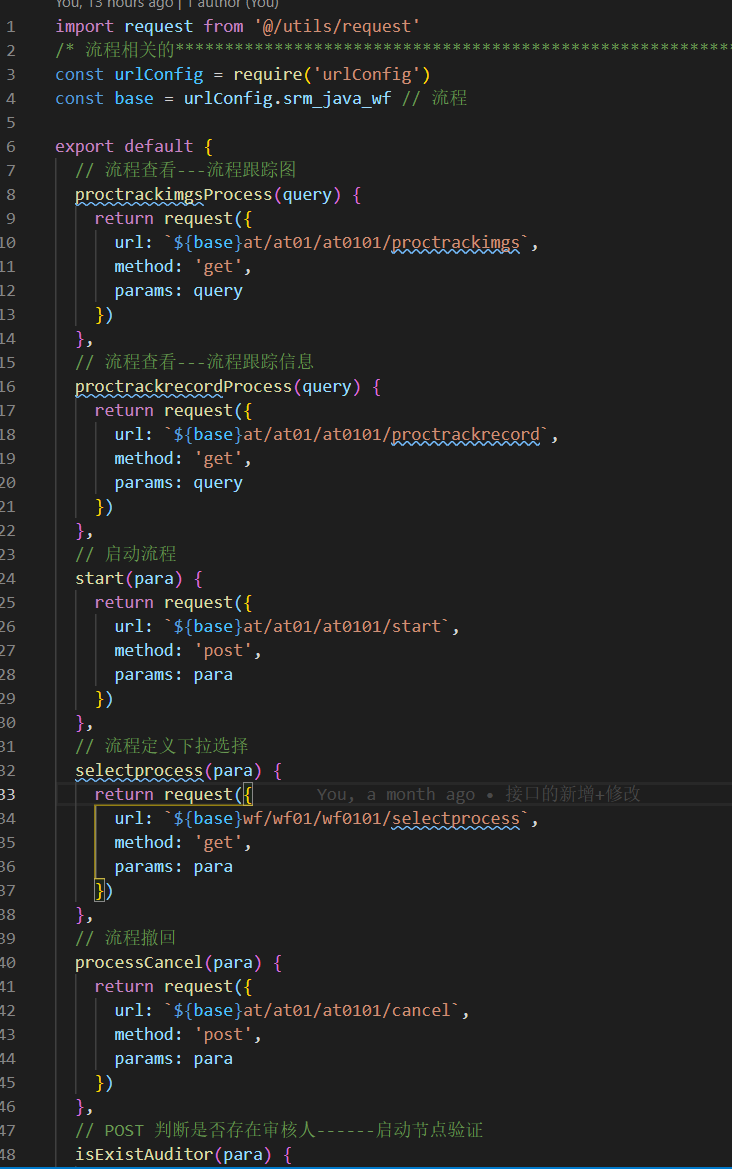Click 'params: para' on line 28

[x=174, y=675]
